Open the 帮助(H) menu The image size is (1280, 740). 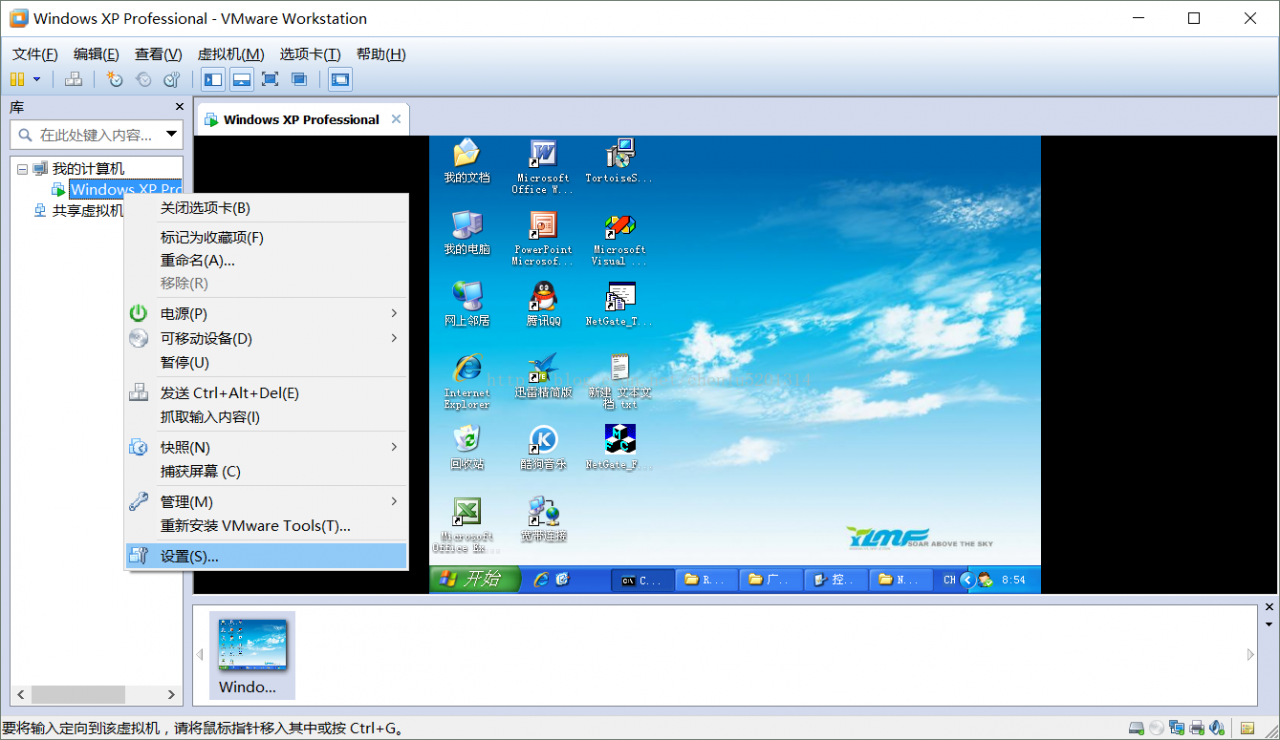pyautogui.click(x=381, y=54)
